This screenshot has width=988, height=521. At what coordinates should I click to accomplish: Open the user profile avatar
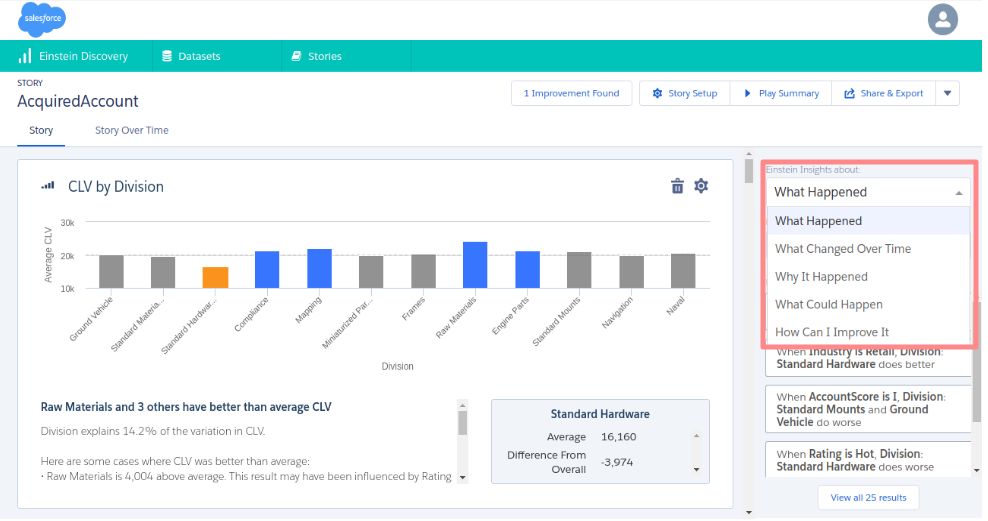[x=942, y=19]
